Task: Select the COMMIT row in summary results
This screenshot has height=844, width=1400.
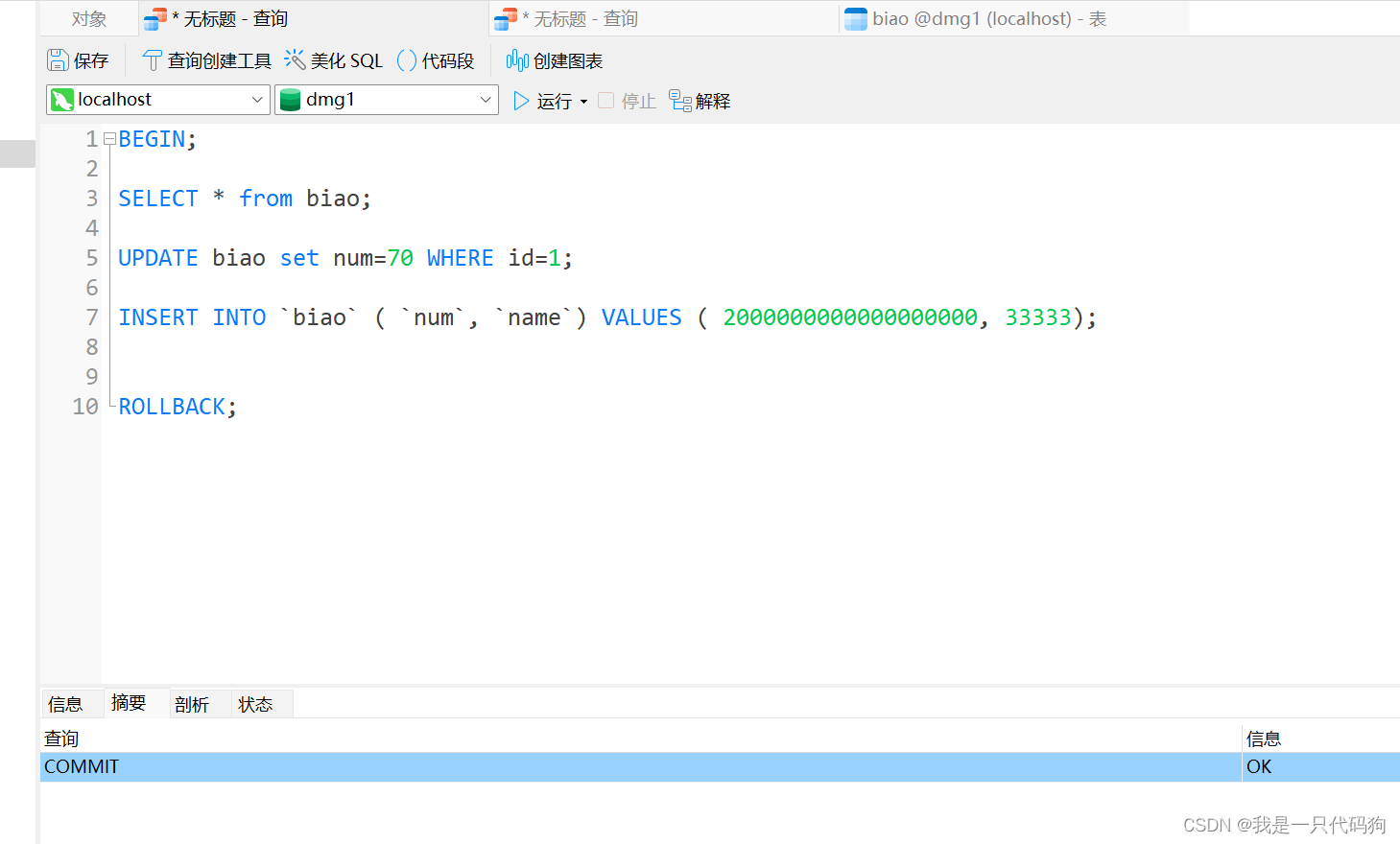Action: click(384, 766)
